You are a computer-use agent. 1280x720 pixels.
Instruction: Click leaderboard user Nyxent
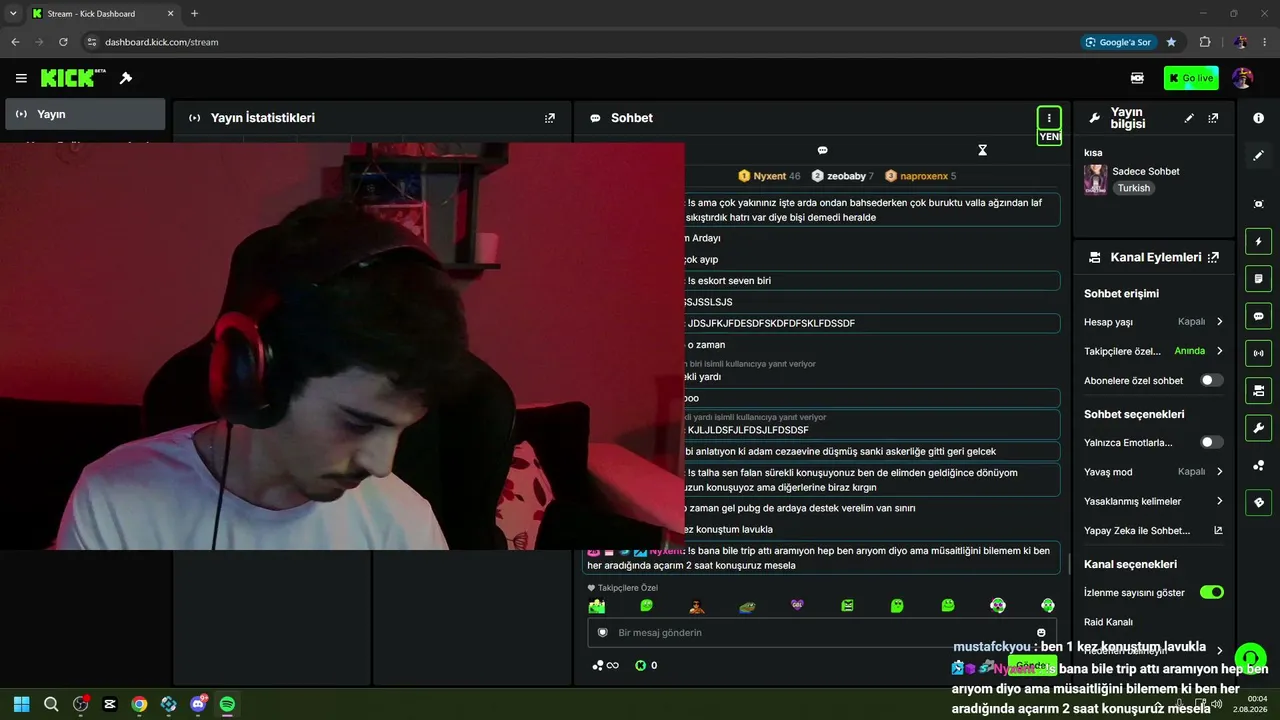[769, 176]
